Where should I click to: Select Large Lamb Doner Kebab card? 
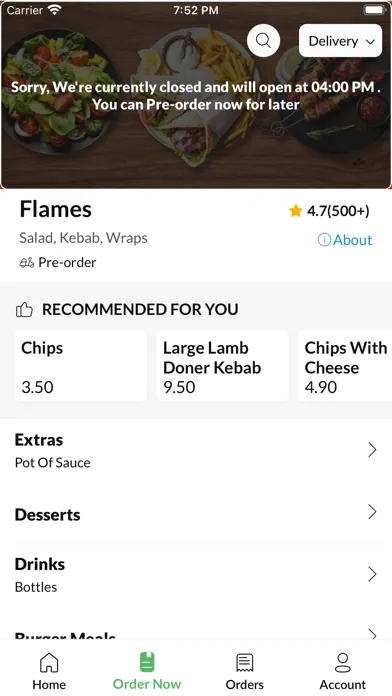click(x=222, y=366)
